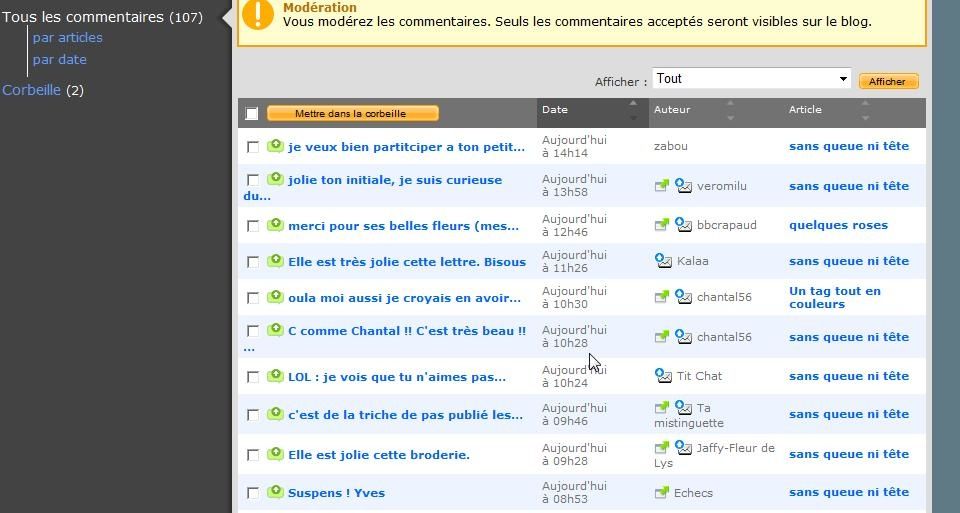Click the 'Mettre dans la corbeille' button
960x513 pixels.
tap(353, 113)
